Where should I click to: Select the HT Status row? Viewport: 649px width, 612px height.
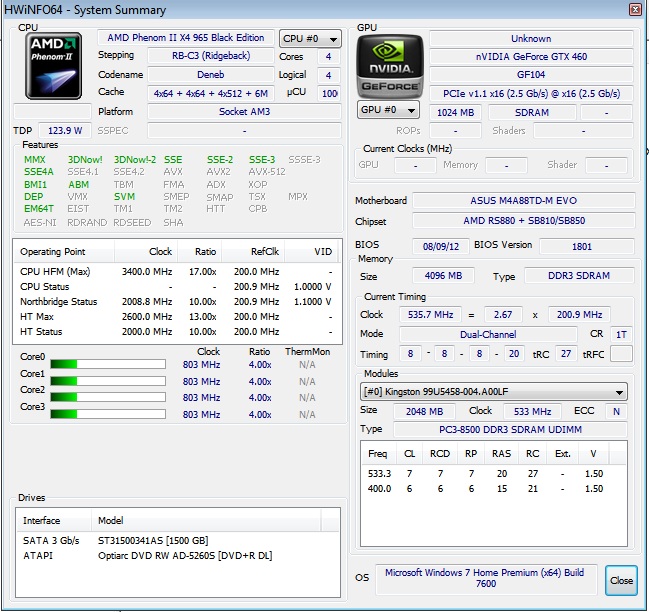(177, 331)
